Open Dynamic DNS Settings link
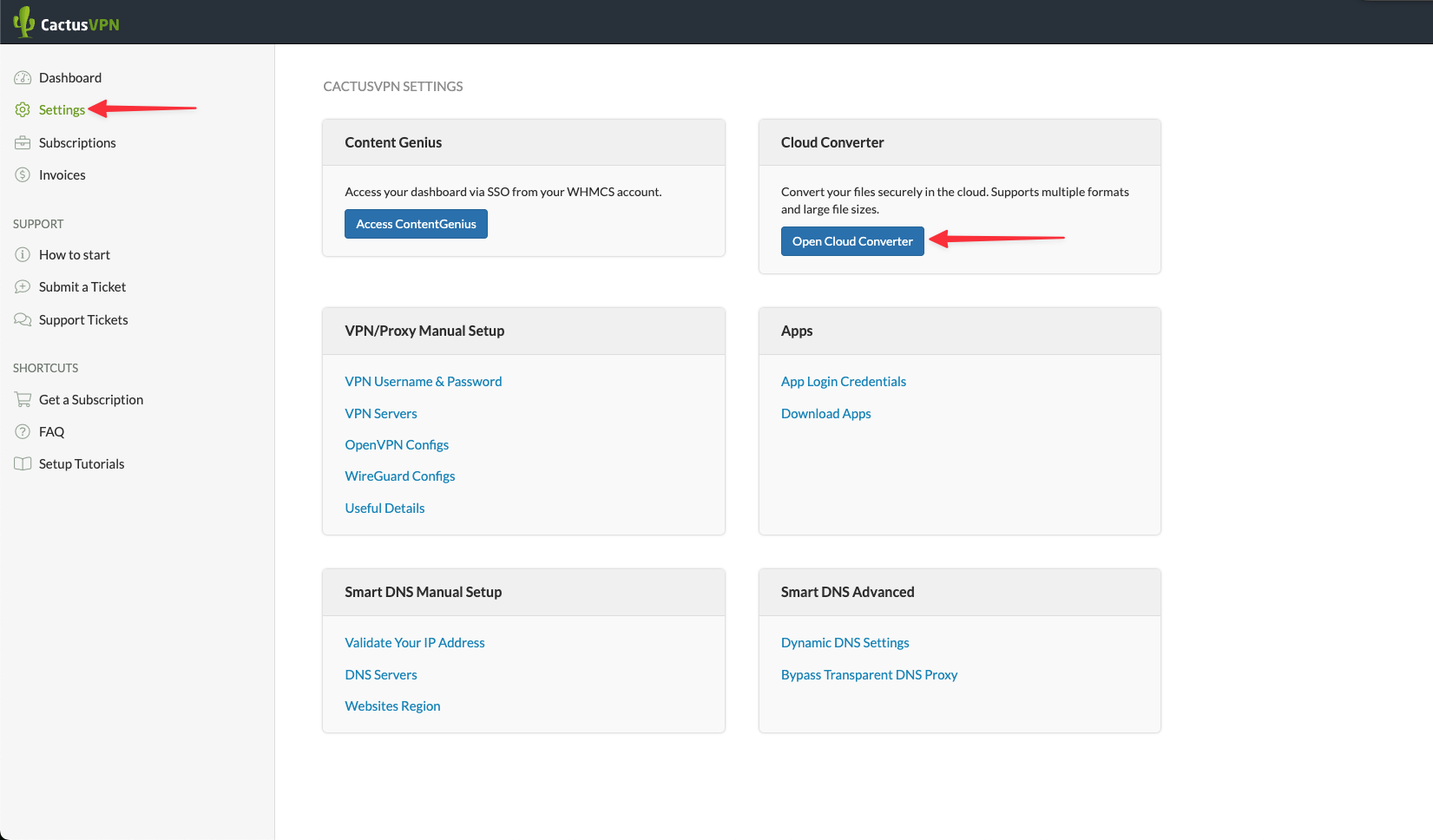This screenshot has height=840, width=1433. (845, 643)
